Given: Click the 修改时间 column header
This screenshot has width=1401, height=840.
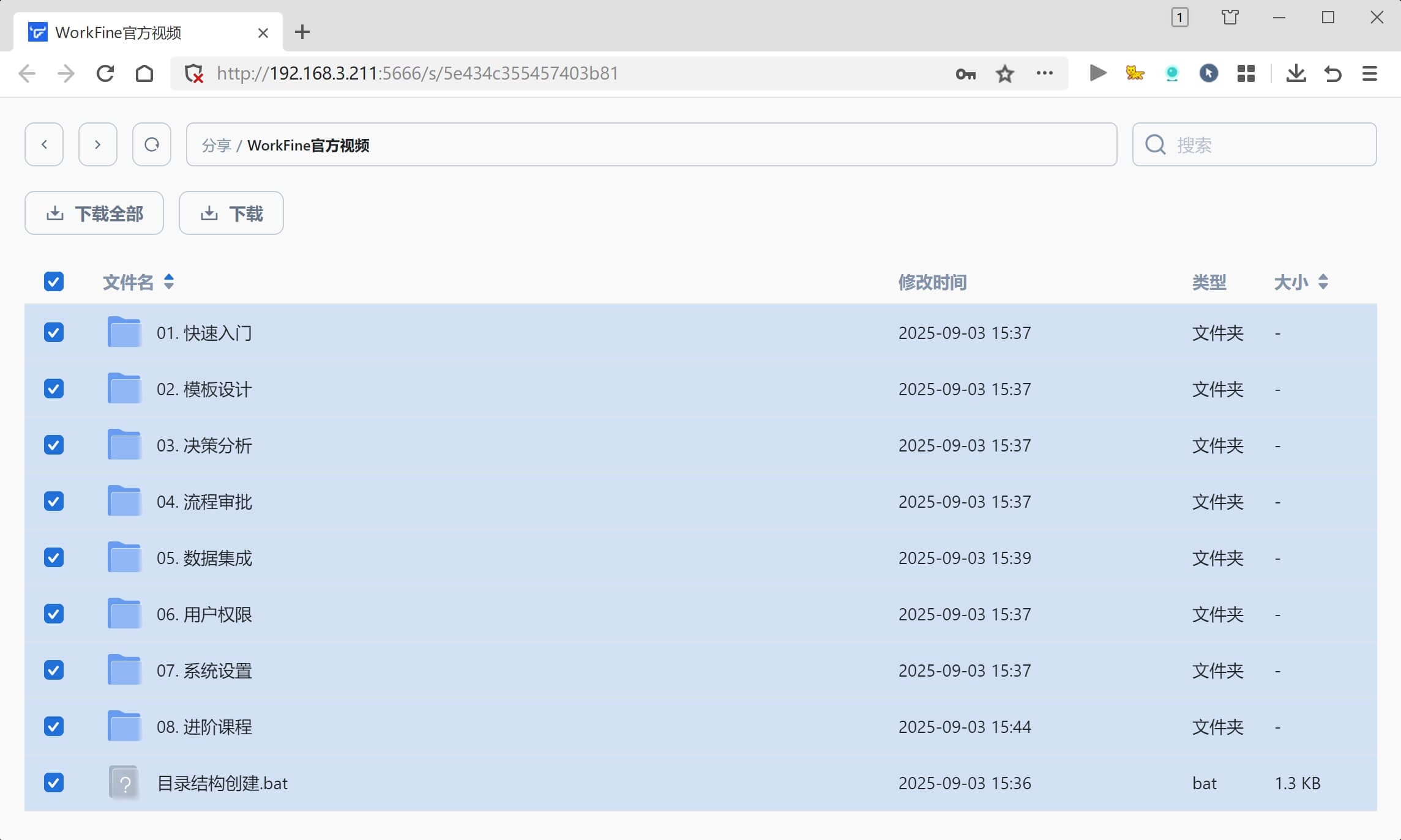Looking at the screenshot, I should (933, 282).
